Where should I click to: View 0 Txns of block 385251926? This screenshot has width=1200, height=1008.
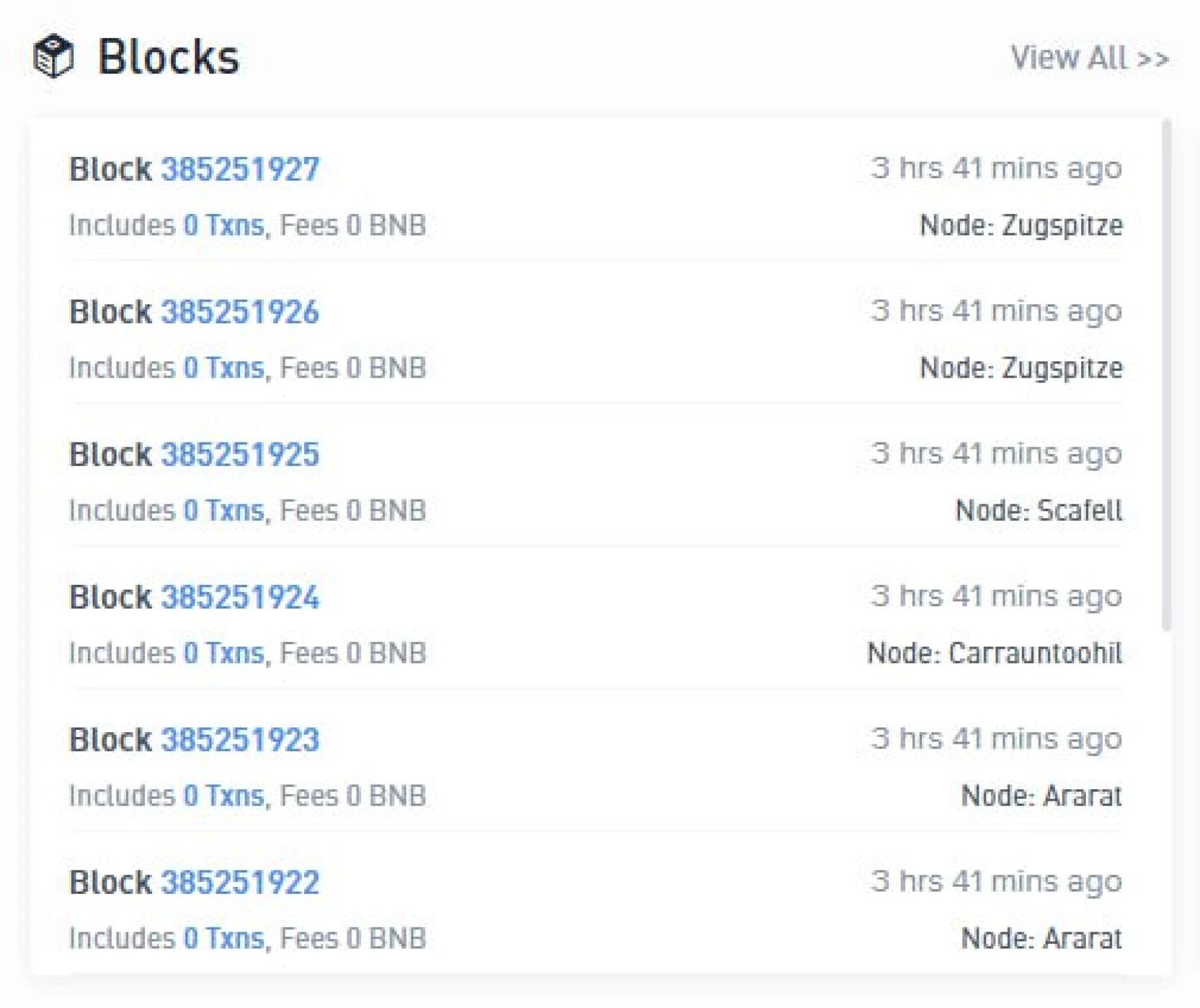(224, 368)
